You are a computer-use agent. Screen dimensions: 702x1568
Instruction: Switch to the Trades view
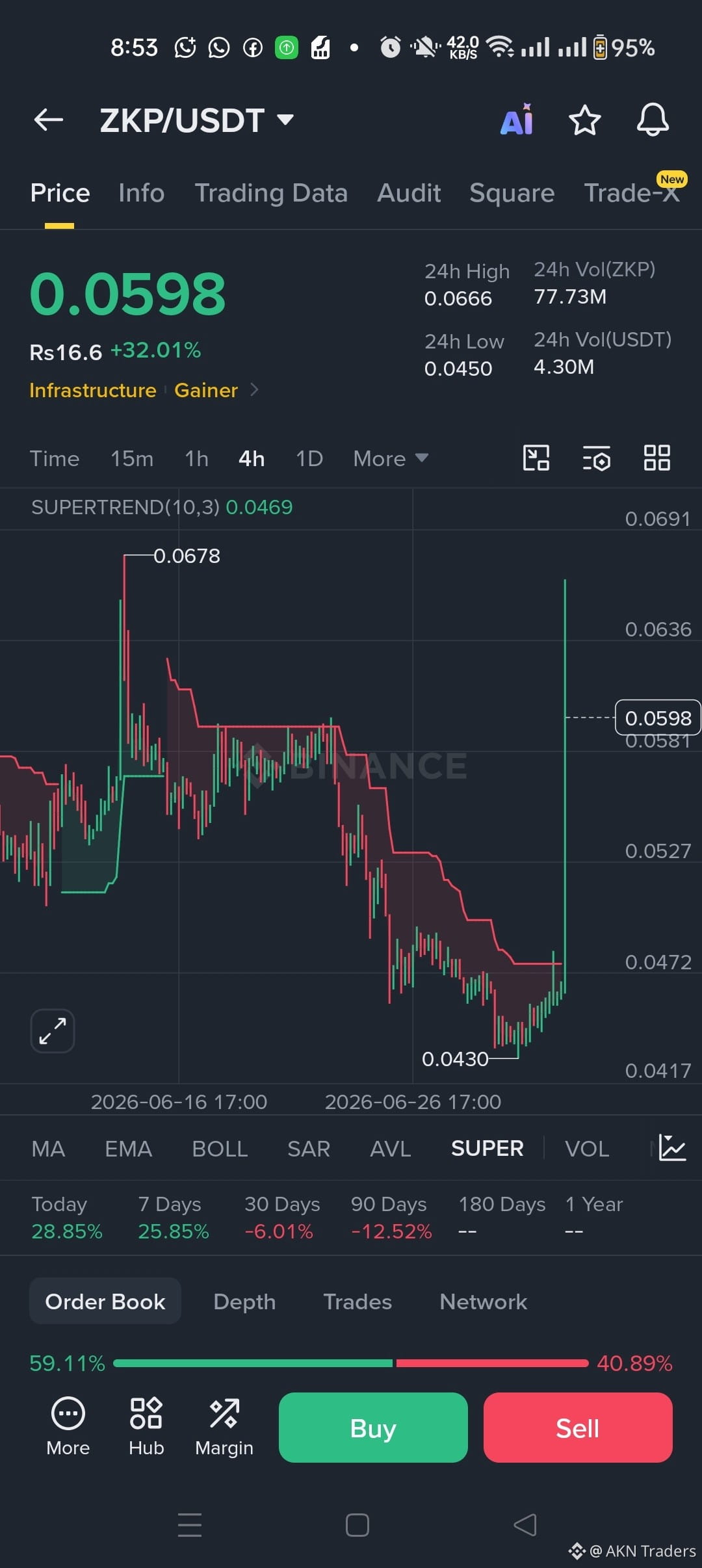click(x=357, y=1301)
